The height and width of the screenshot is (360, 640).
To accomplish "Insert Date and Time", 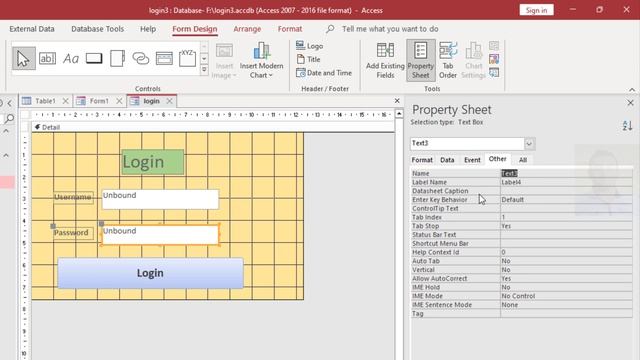I will [324, 73].
